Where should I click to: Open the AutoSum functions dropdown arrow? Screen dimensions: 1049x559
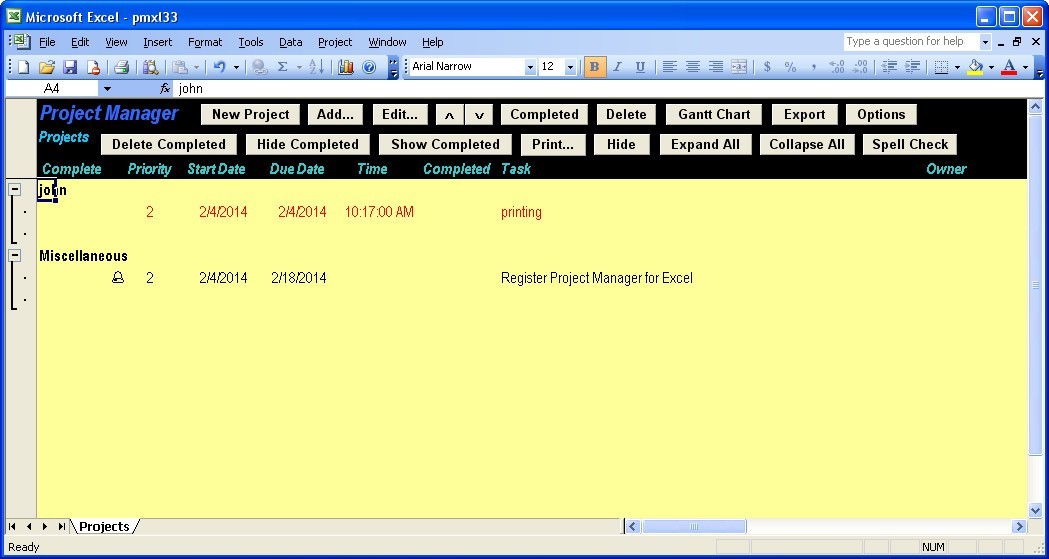tap(299, 67)
